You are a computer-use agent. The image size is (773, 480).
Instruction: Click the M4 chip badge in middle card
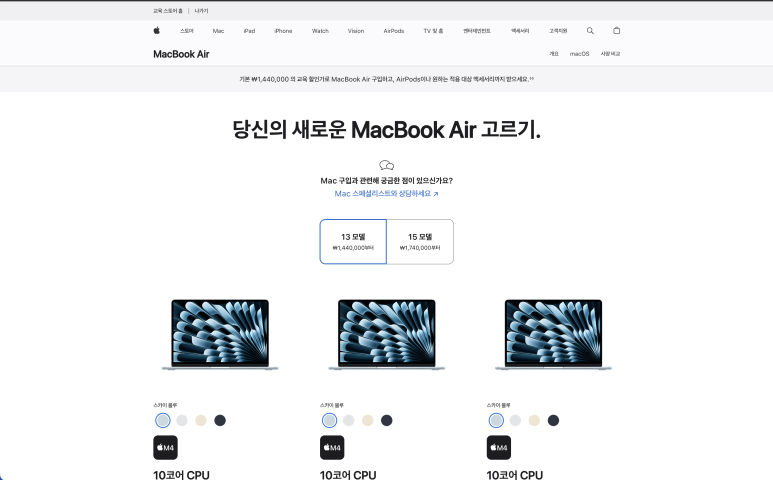pos(332,447)
